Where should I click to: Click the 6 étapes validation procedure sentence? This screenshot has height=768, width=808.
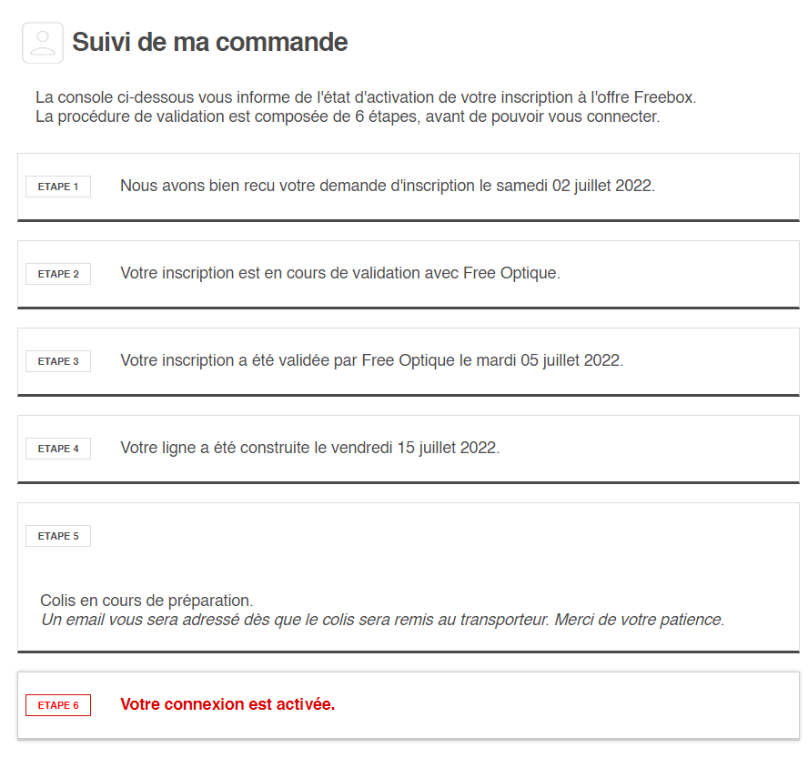(x=347, y=116)
